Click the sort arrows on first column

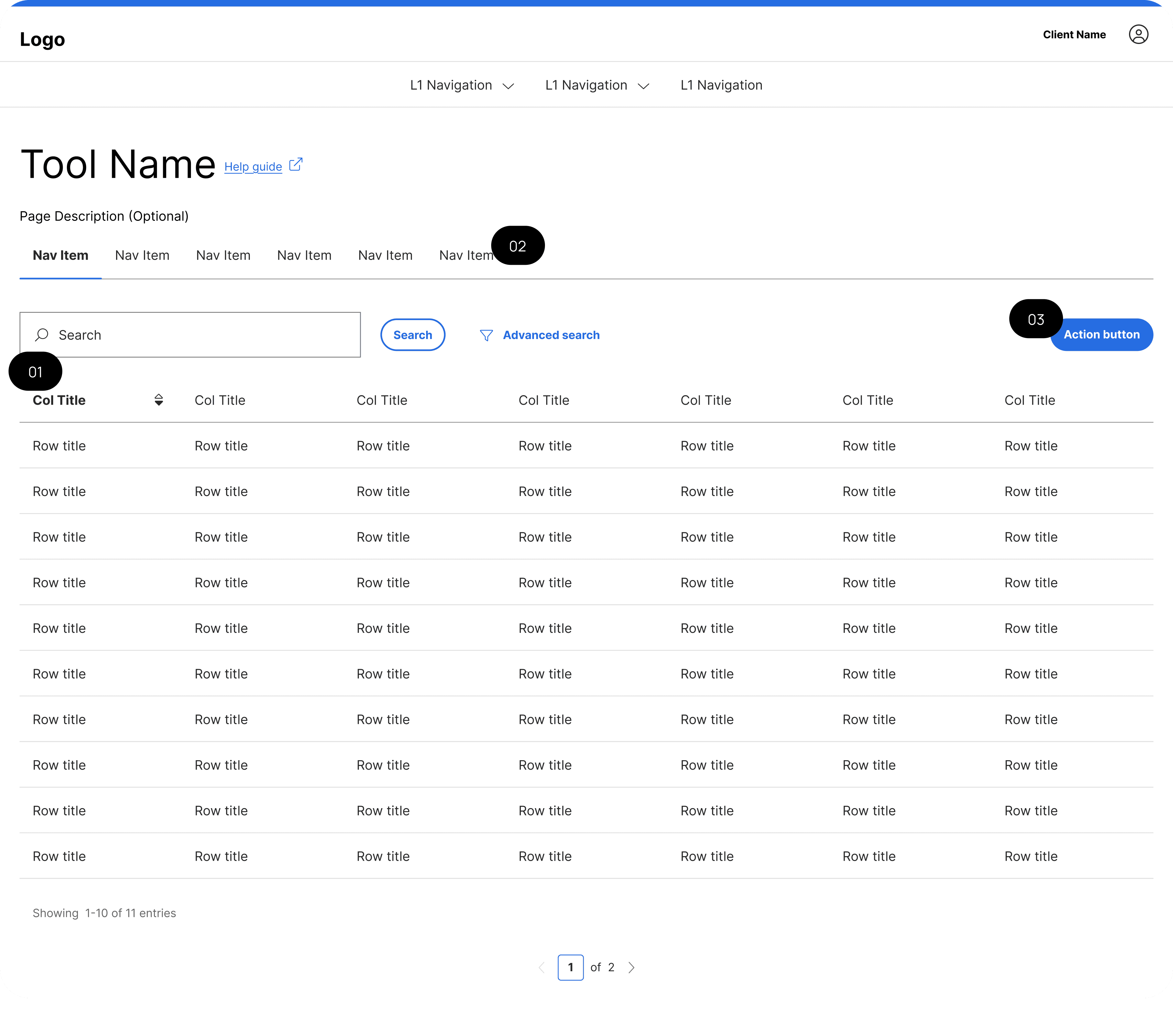(159, 400)
